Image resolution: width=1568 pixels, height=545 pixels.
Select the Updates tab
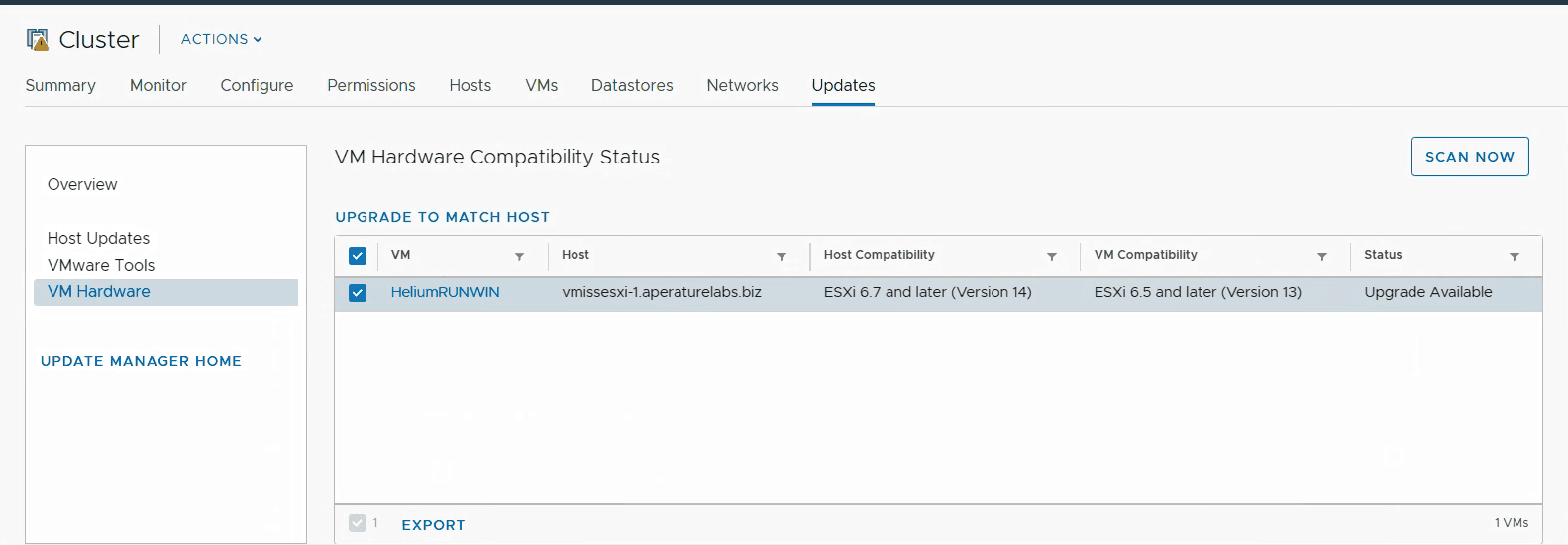843,85
